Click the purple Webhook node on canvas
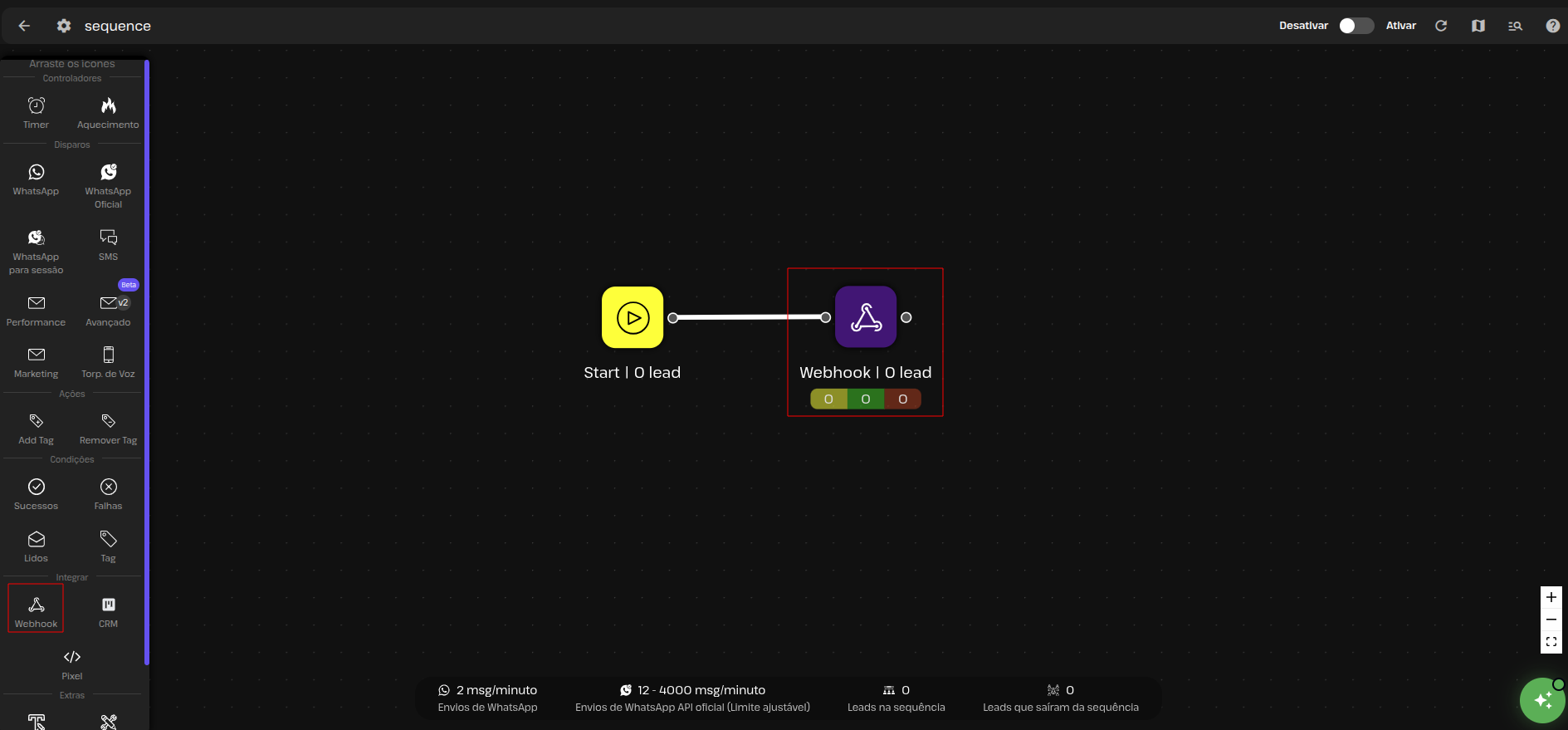 click(866, 317)
